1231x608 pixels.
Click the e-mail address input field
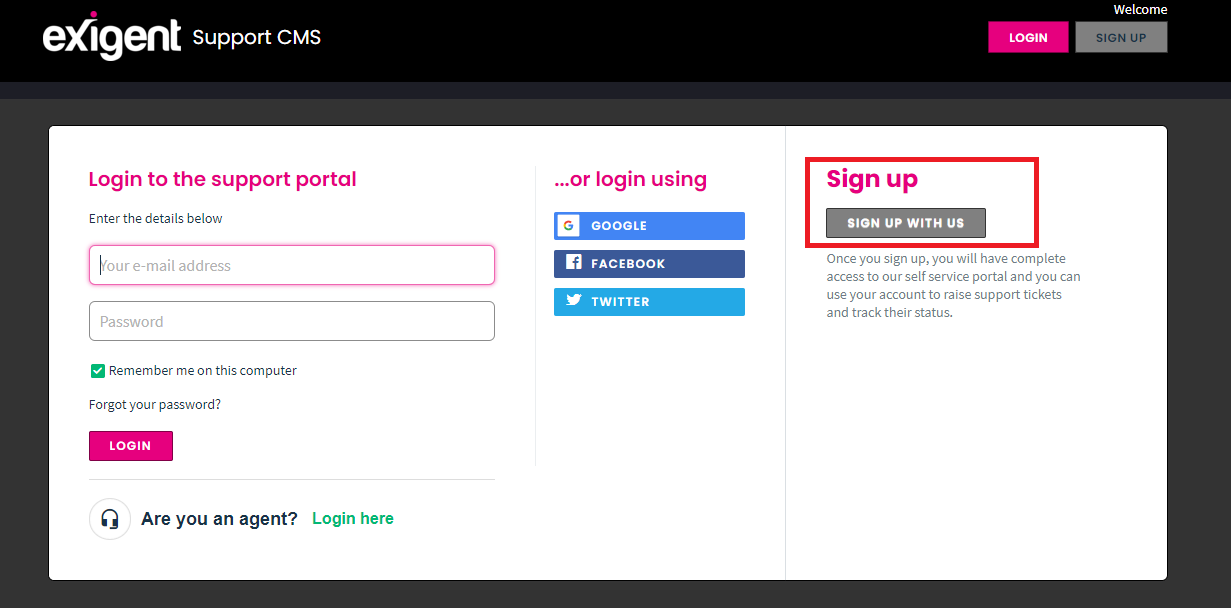291,264
